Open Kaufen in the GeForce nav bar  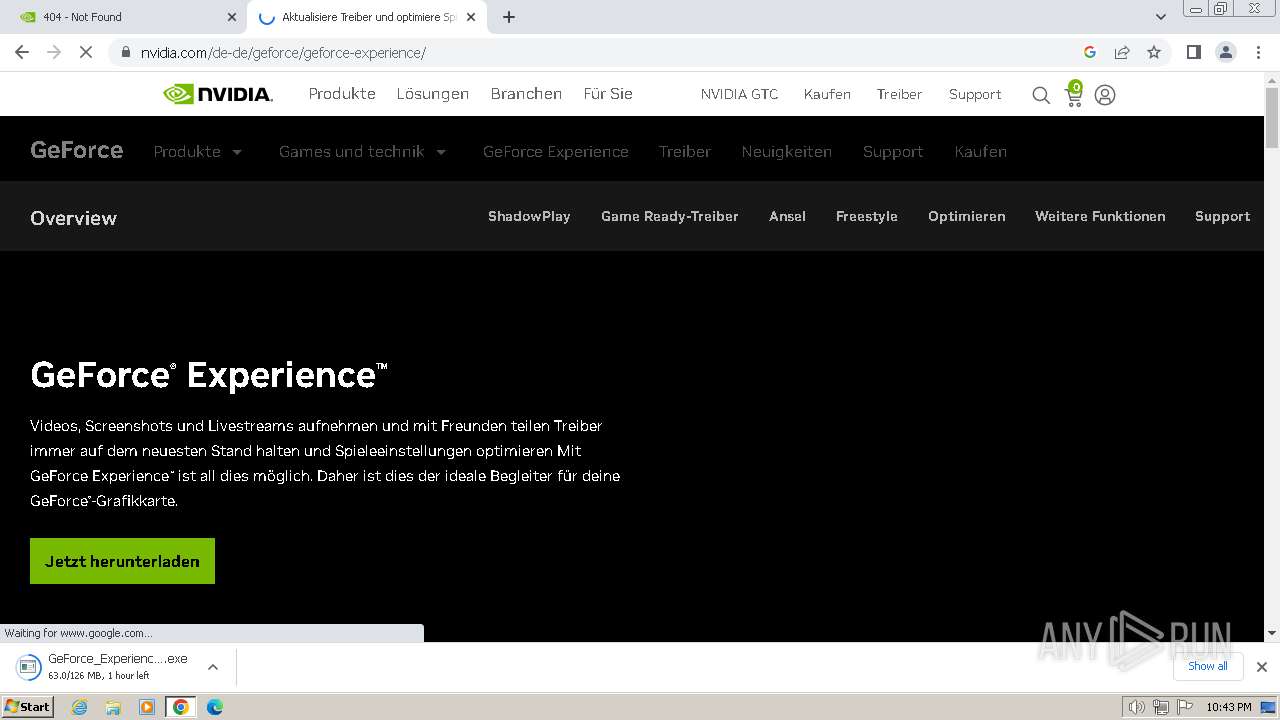[981, 152]
